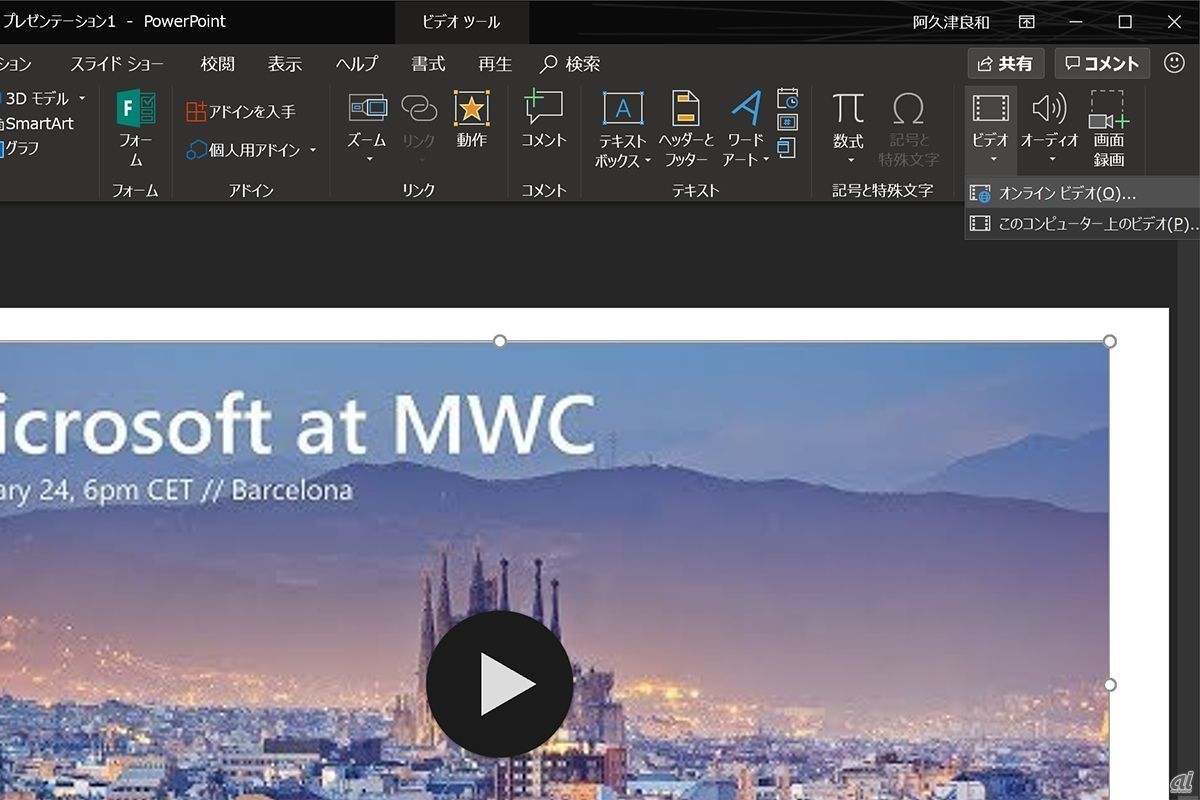Play the video on the slide
This screenshot has height=800, width=1200.
click(x=499, y=684)
